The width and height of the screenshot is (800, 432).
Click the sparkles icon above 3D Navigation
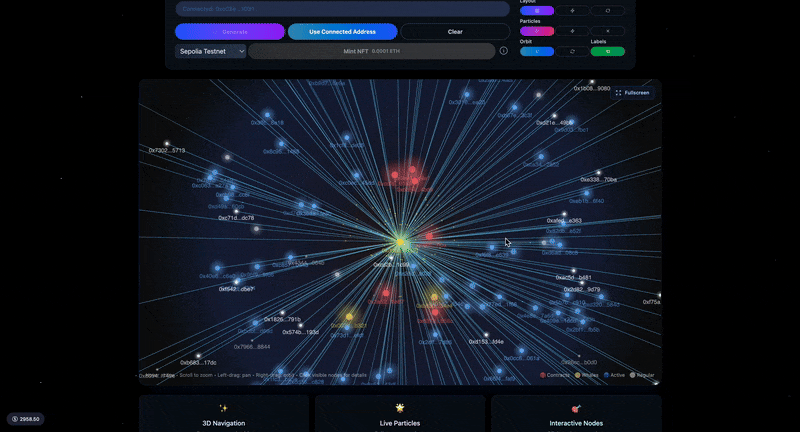(x=223, y=408)
